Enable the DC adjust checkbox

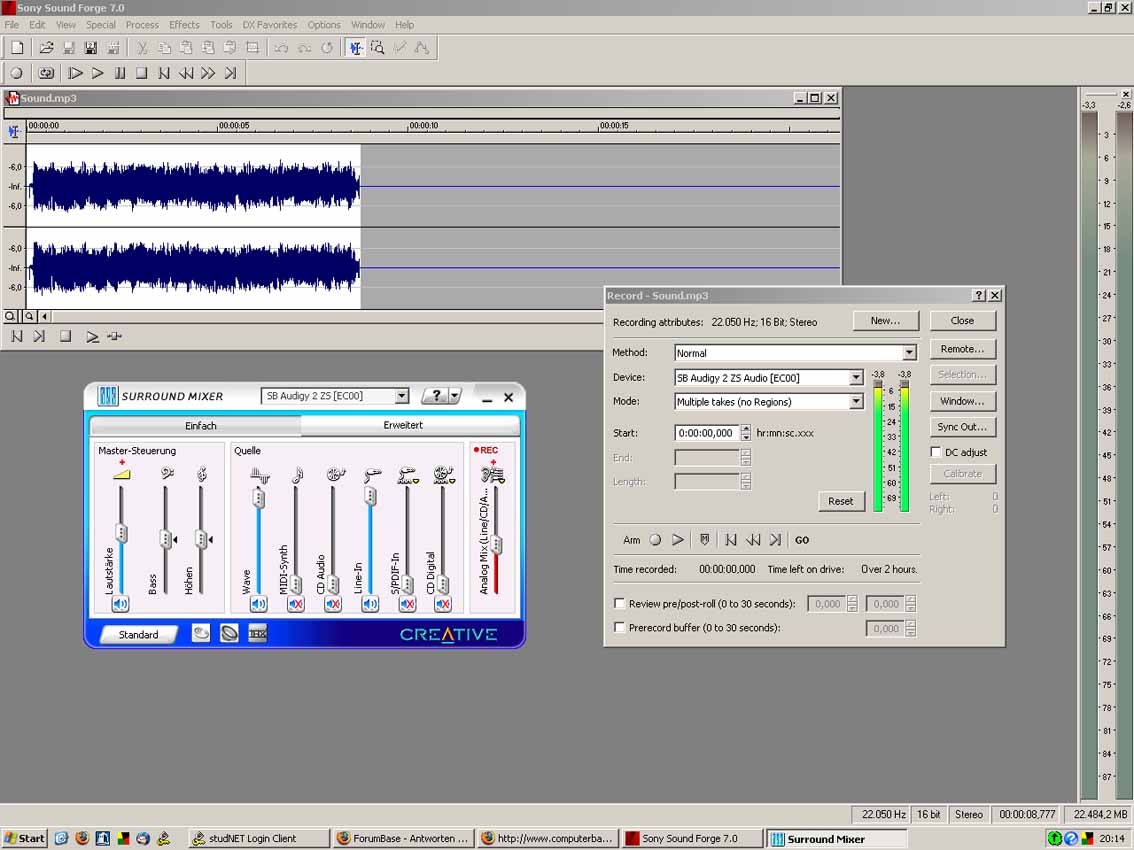[936, 452]
